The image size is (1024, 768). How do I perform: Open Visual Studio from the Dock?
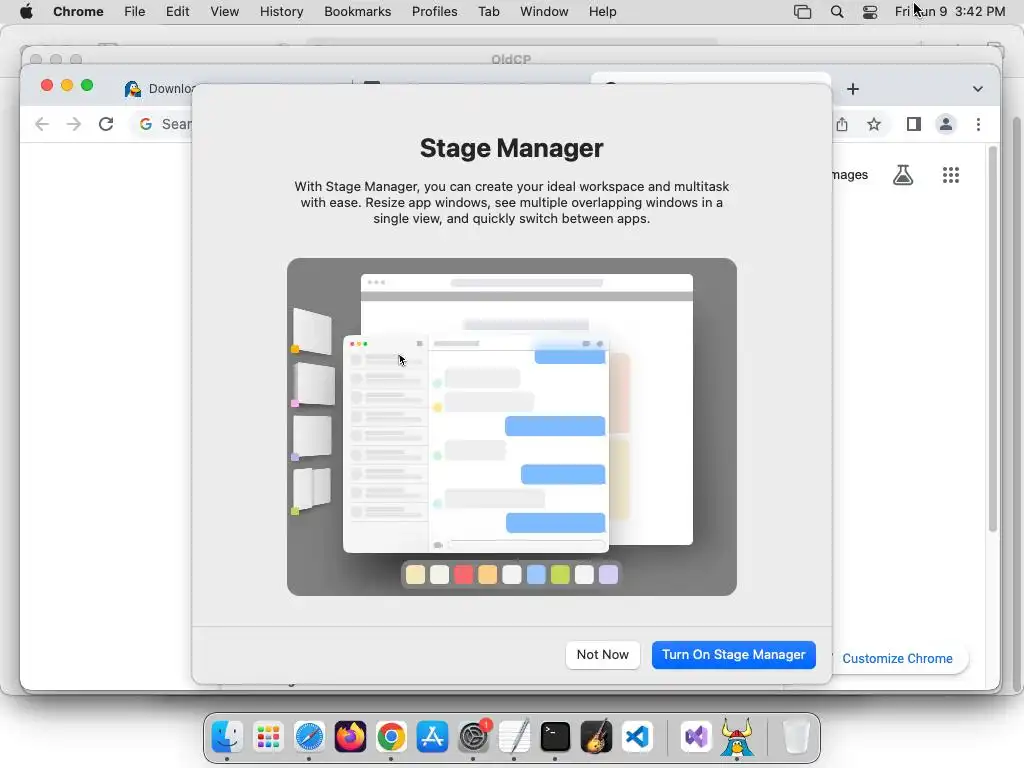click(x=696, y=737)
